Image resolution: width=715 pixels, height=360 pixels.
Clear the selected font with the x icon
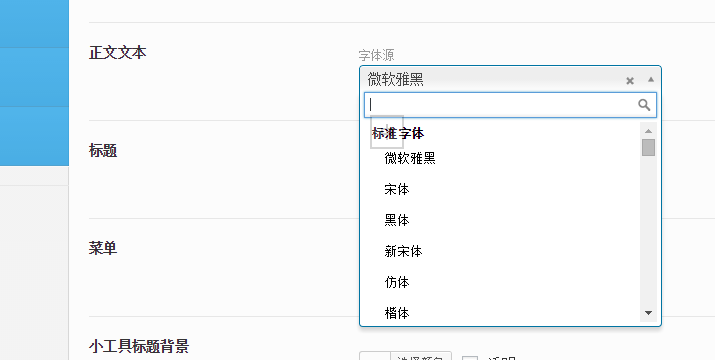tap(630, 81)
